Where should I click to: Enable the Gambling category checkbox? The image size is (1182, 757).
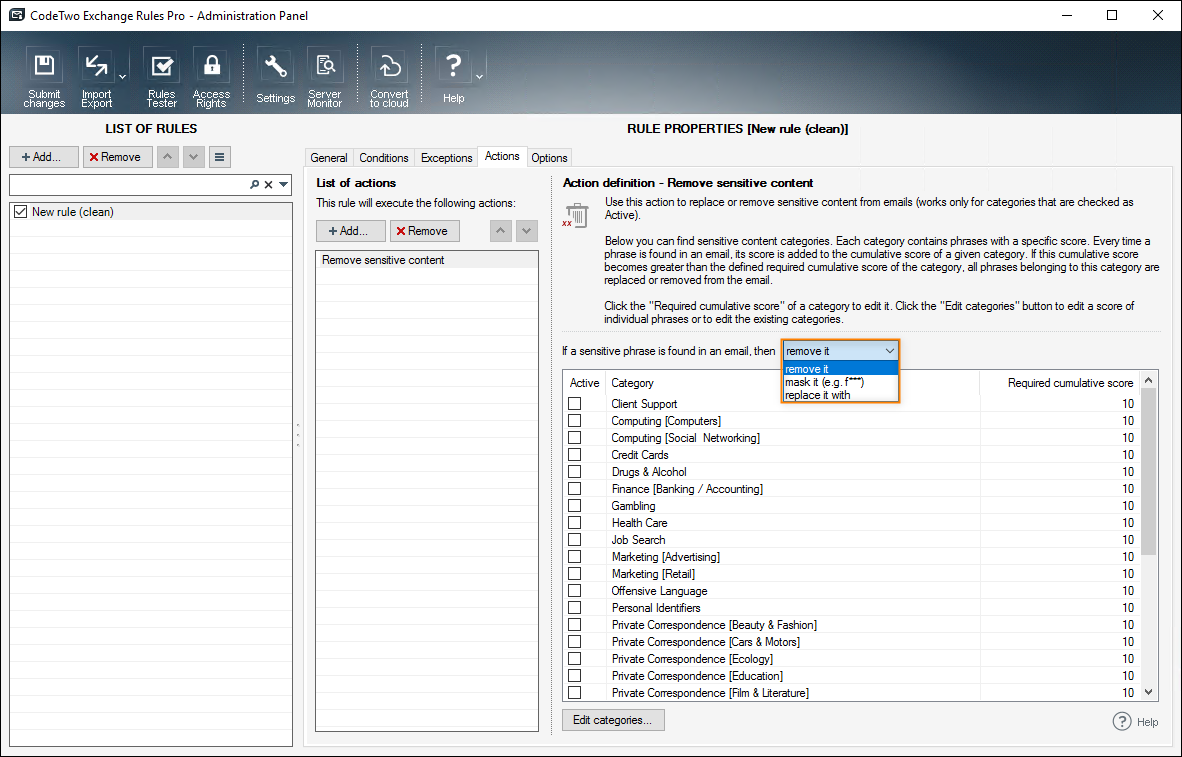tap(575, 506)
